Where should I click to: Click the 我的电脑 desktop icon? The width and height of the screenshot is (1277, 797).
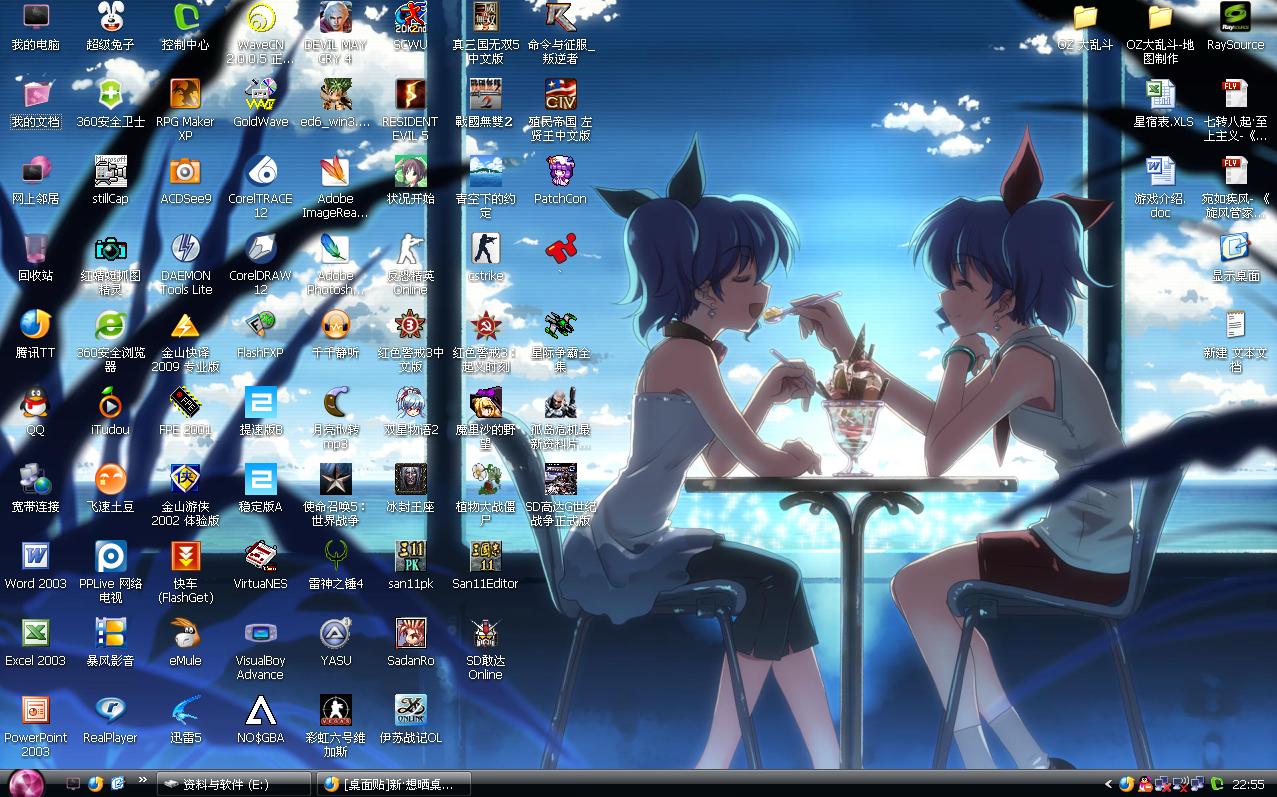(x=35, y=26)
